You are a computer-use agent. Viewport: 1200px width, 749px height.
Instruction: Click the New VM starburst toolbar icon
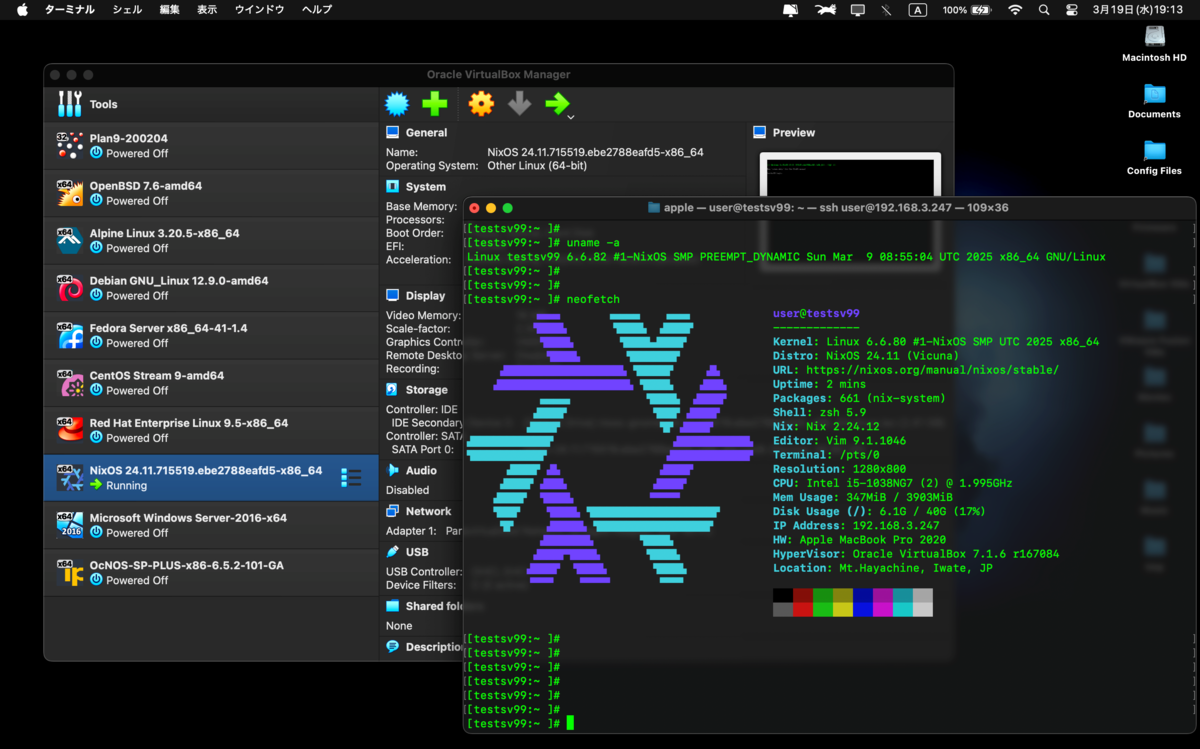(x=397, y=103)
